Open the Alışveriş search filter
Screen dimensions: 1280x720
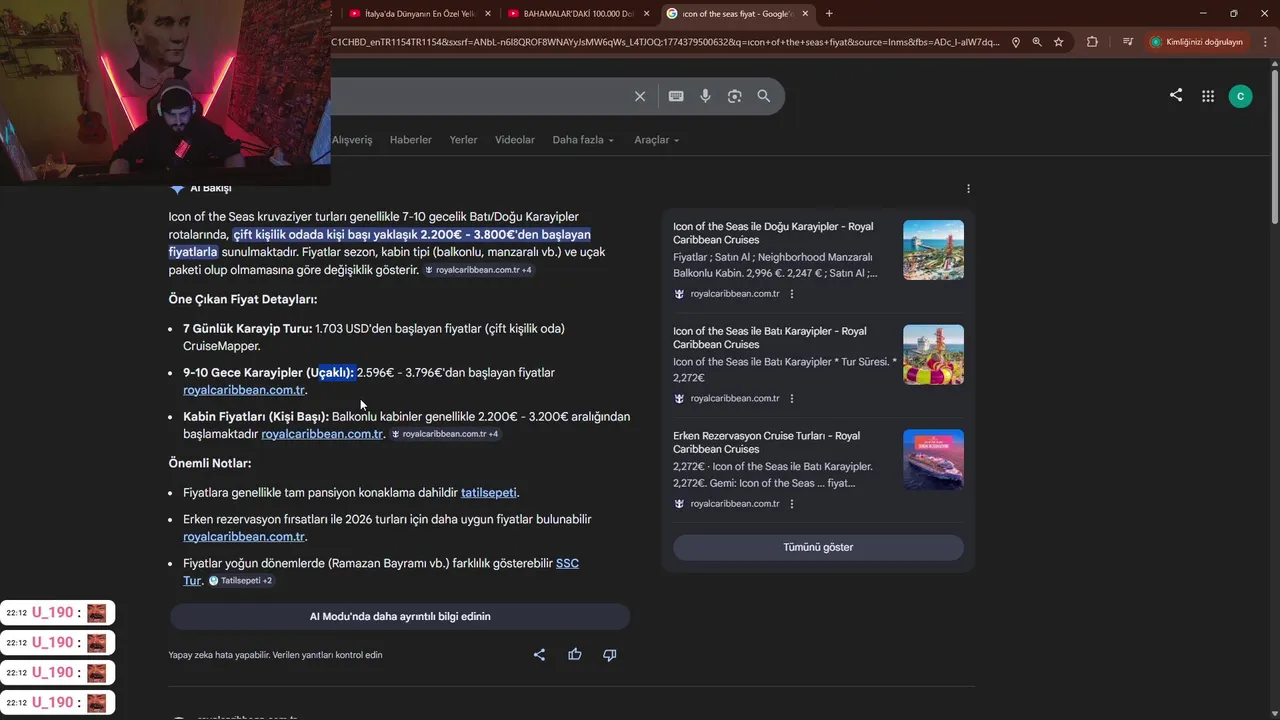(x=352, y=140)
